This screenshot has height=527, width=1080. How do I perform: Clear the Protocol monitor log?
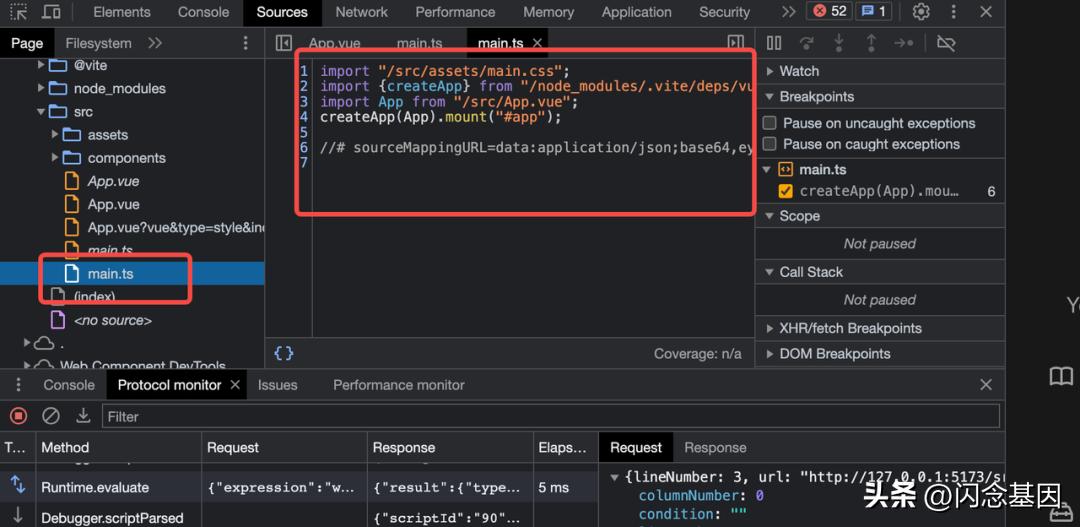click(x=51, y=416)
